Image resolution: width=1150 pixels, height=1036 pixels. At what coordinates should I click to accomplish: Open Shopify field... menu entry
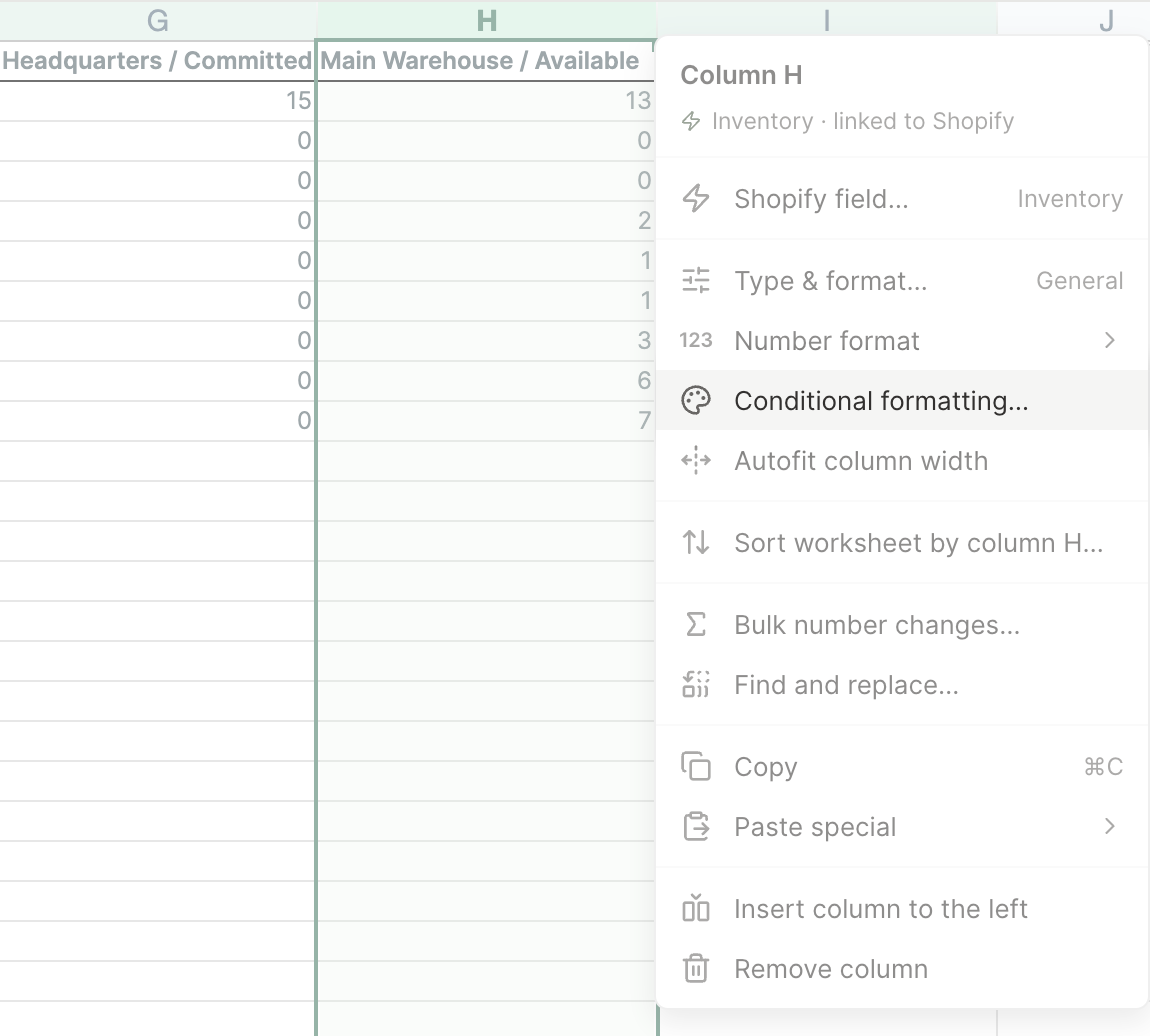pyautogui.click(x=902, y=199)
